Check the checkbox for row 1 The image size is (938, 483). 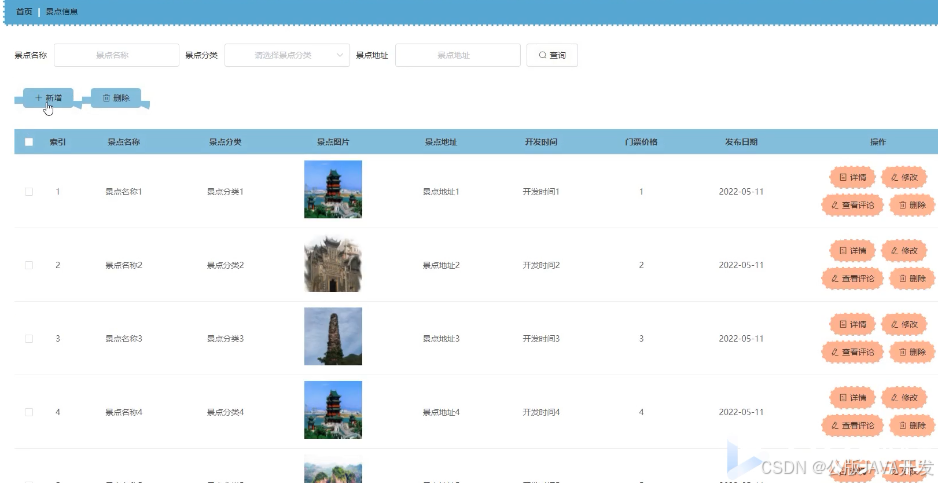(x=29, y=192)
